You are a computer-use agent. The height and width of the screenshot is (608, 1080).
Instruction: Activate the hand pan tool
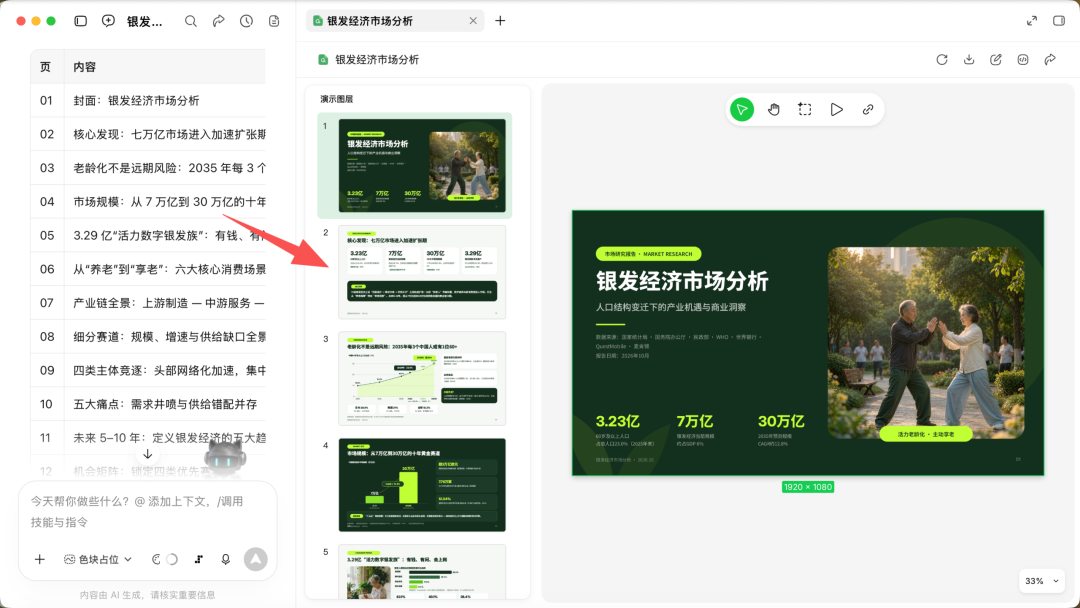[x=773, y=109]
